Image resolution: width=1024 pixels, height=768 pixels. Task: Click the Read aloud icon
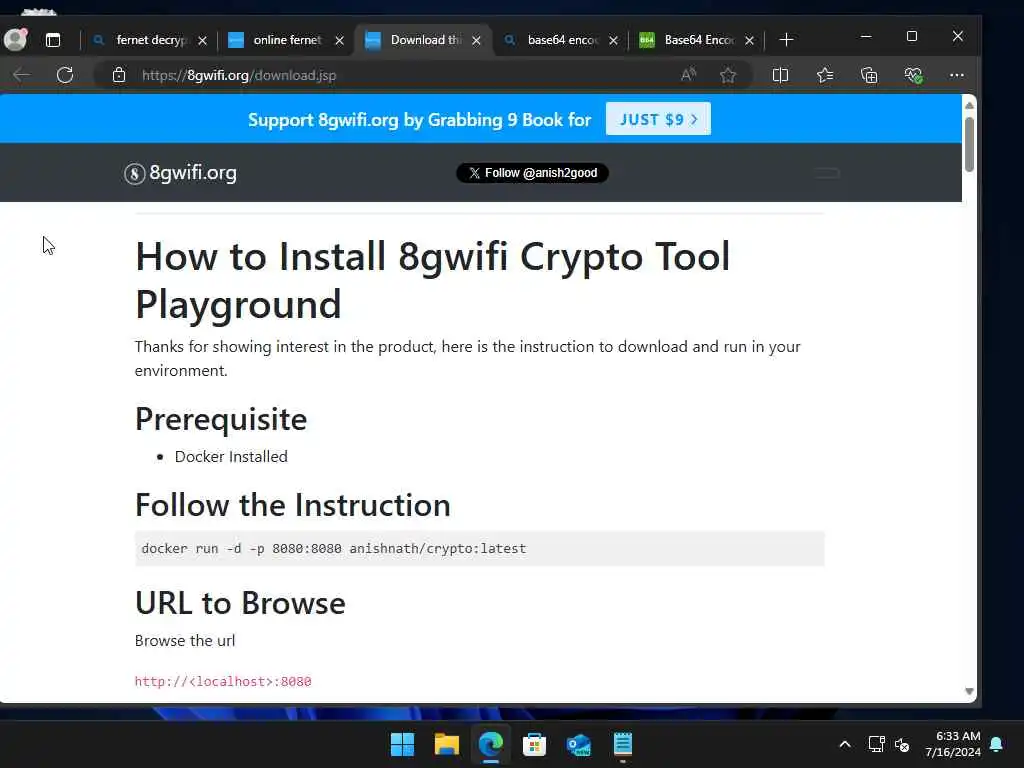[688, 75]
